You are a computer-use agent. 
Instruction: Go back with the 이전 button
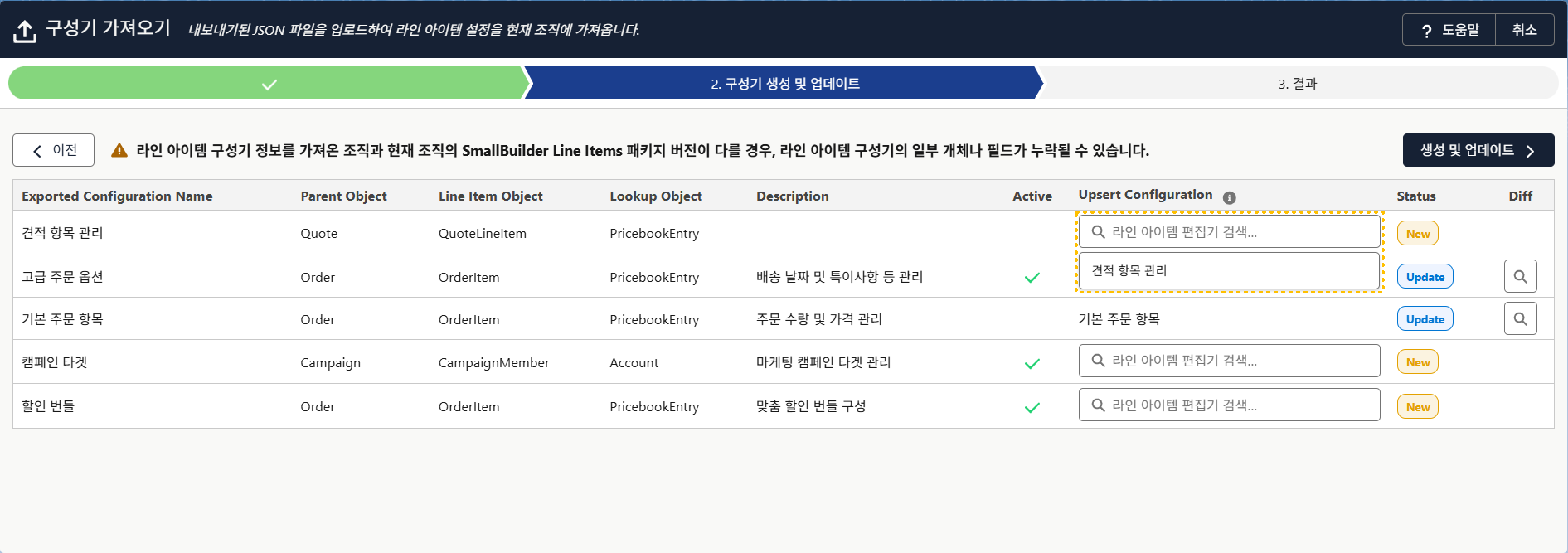pos(54,150)
